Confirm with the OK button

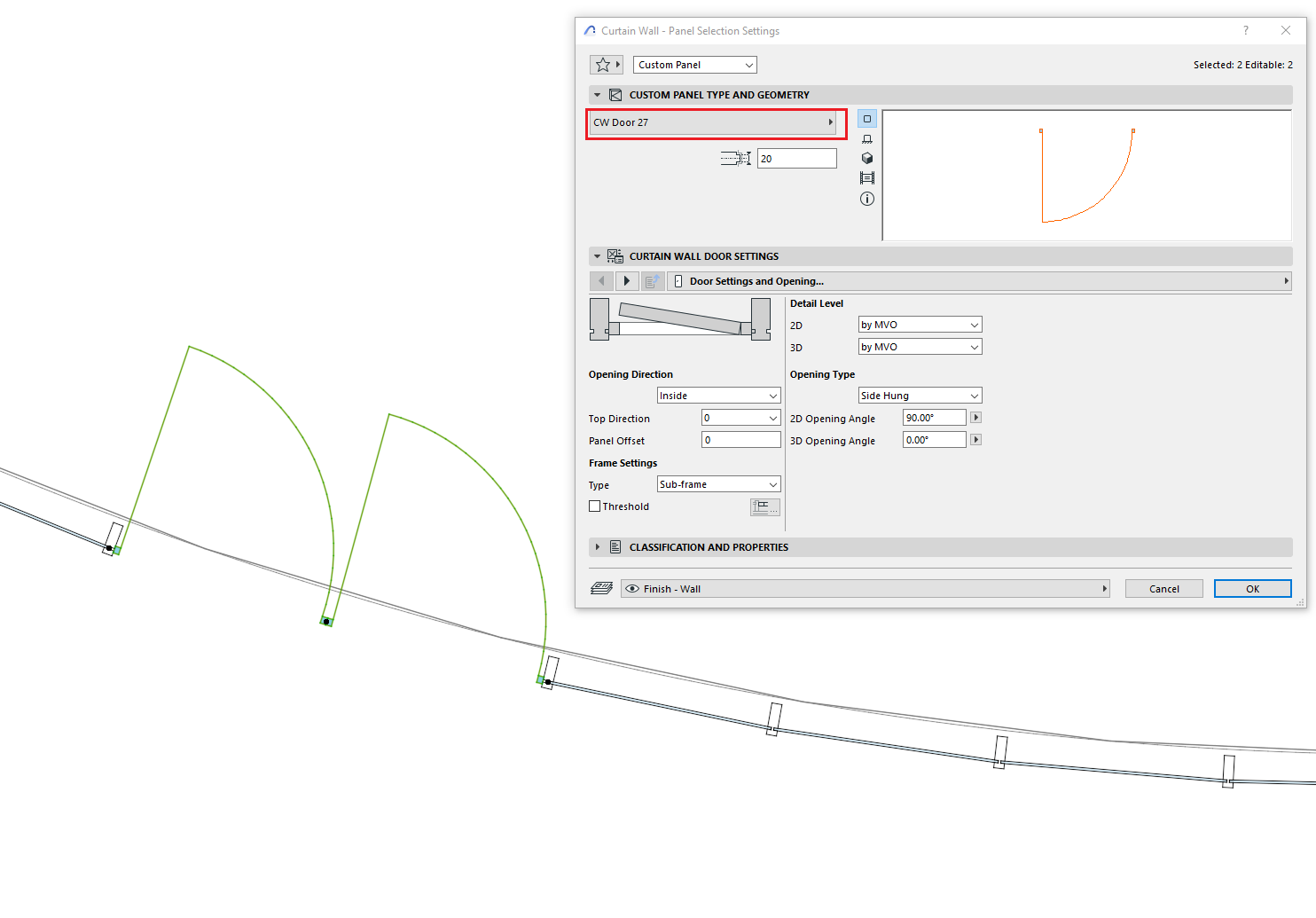click(1252, 589)
